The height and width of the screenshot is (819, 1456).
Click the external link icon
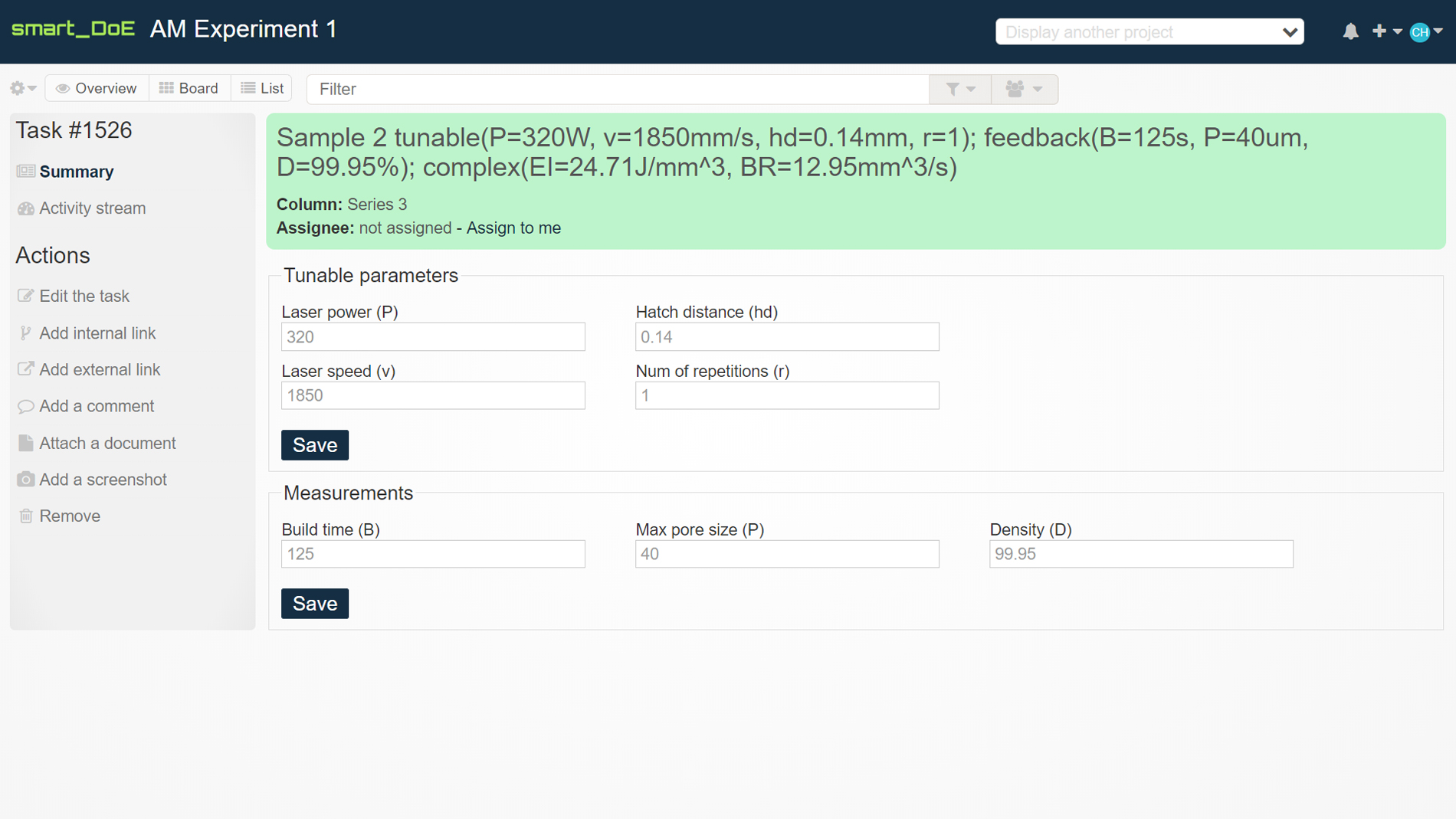(x=25, y=369)
